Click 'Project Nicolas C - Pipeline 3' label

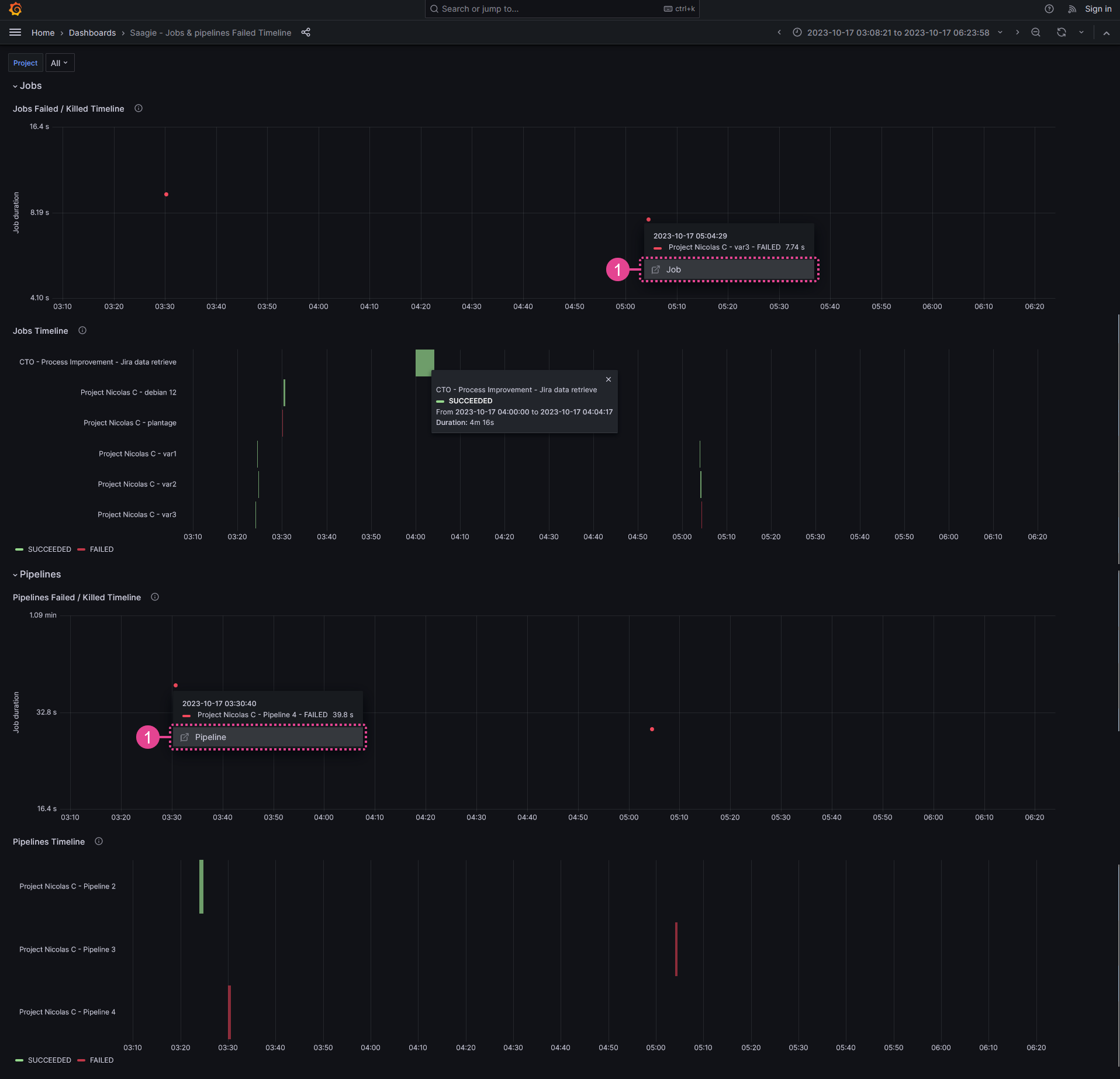pyautogui.click(x=67, y=949)
